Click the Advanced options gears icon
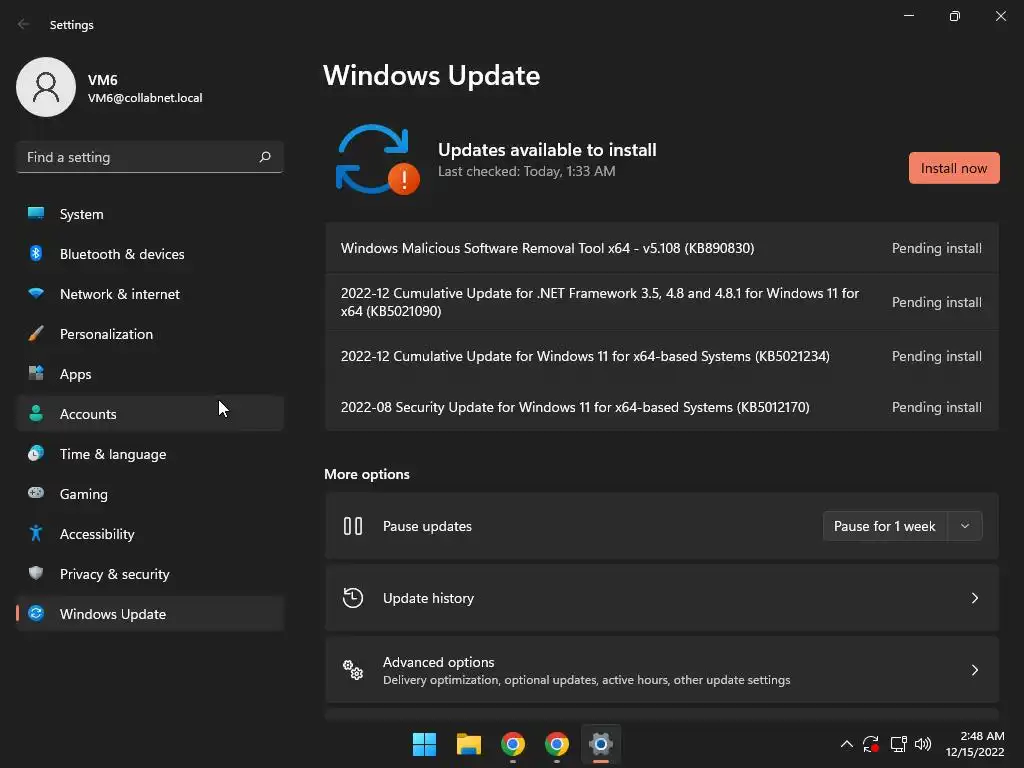1024x768 pixels. click(x=353, y=669)
